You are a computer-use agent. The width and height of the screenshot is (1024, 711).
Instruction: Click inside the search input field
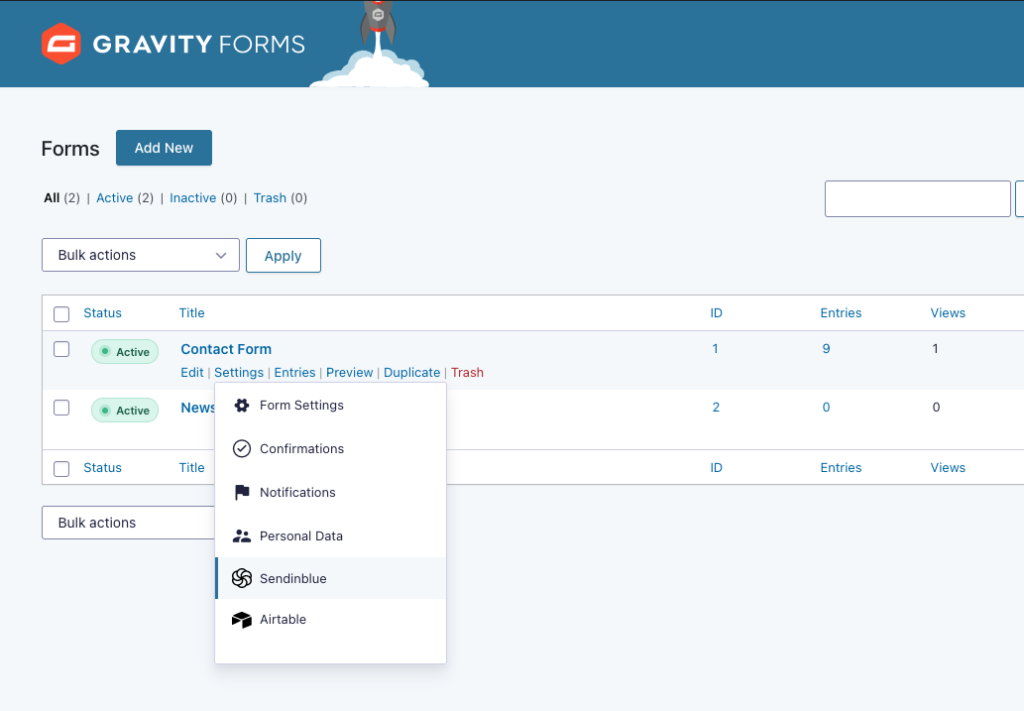(916, 198)
